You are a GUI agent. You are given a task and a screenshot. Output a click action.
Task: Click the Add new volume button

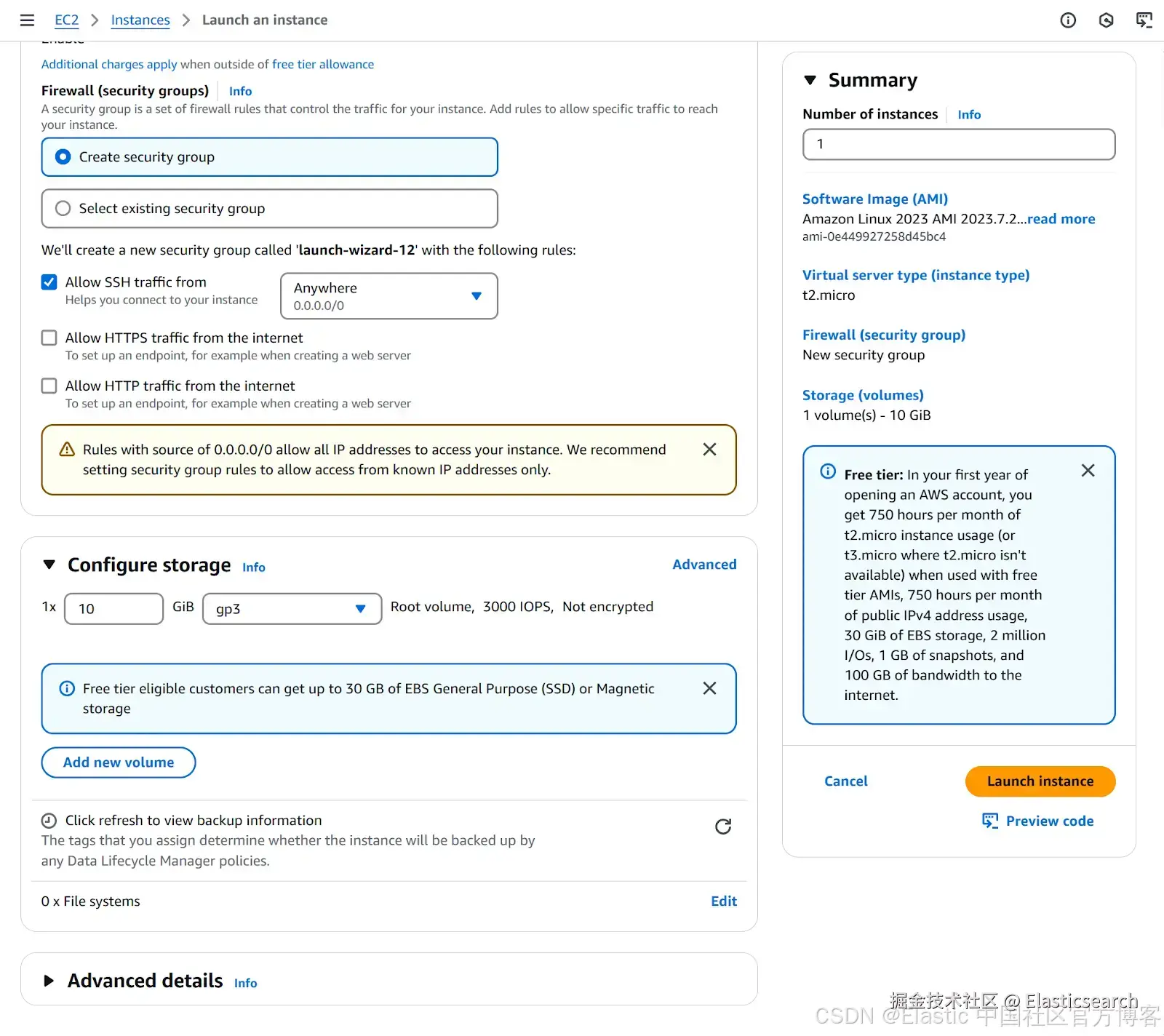(119, 762)
